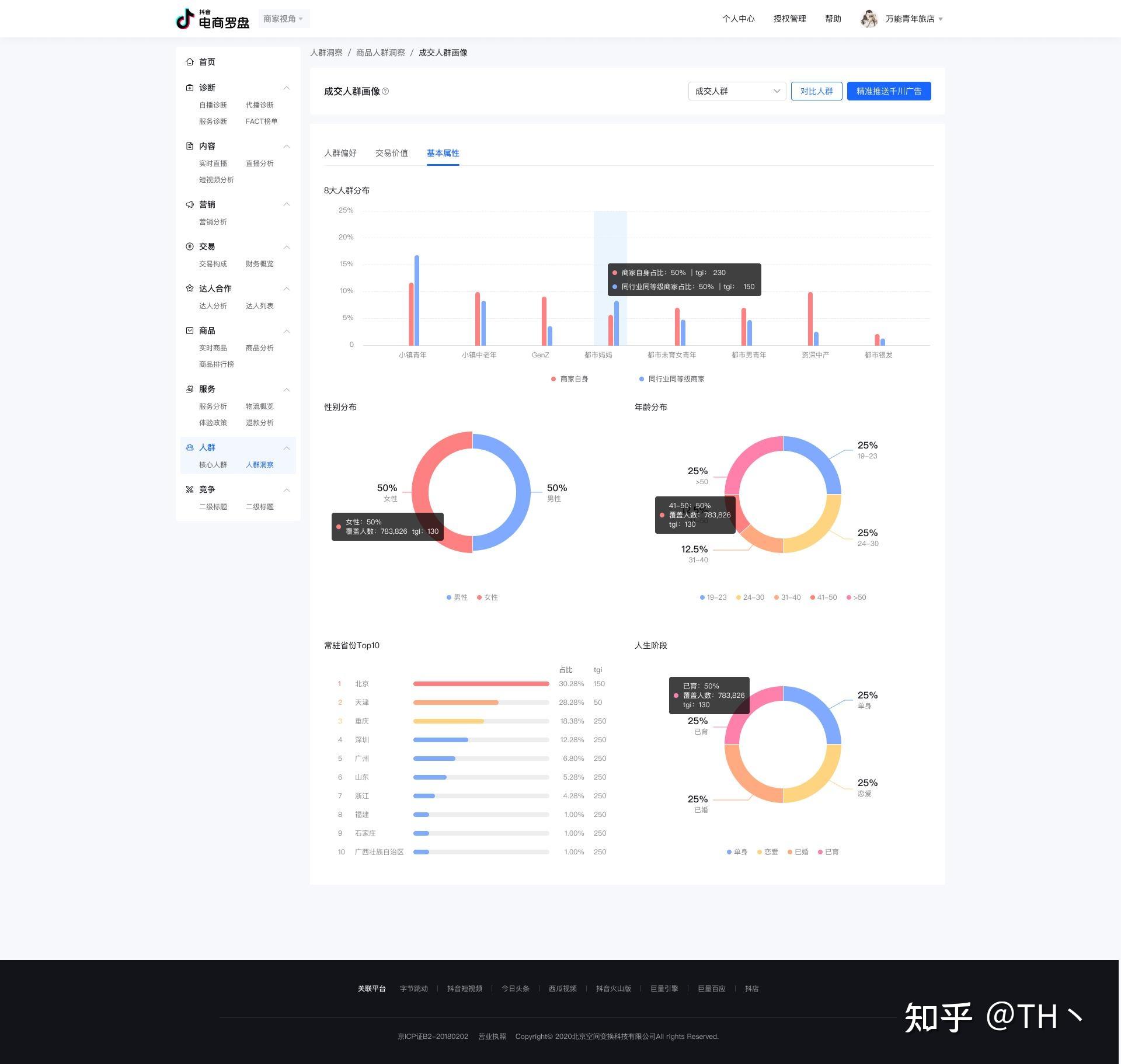Collapse the 交易 sidebar section chevron
Image resolution: width=1121 pixels, height=1064 pixels.
pyautogui.click(x=286, y=247)
